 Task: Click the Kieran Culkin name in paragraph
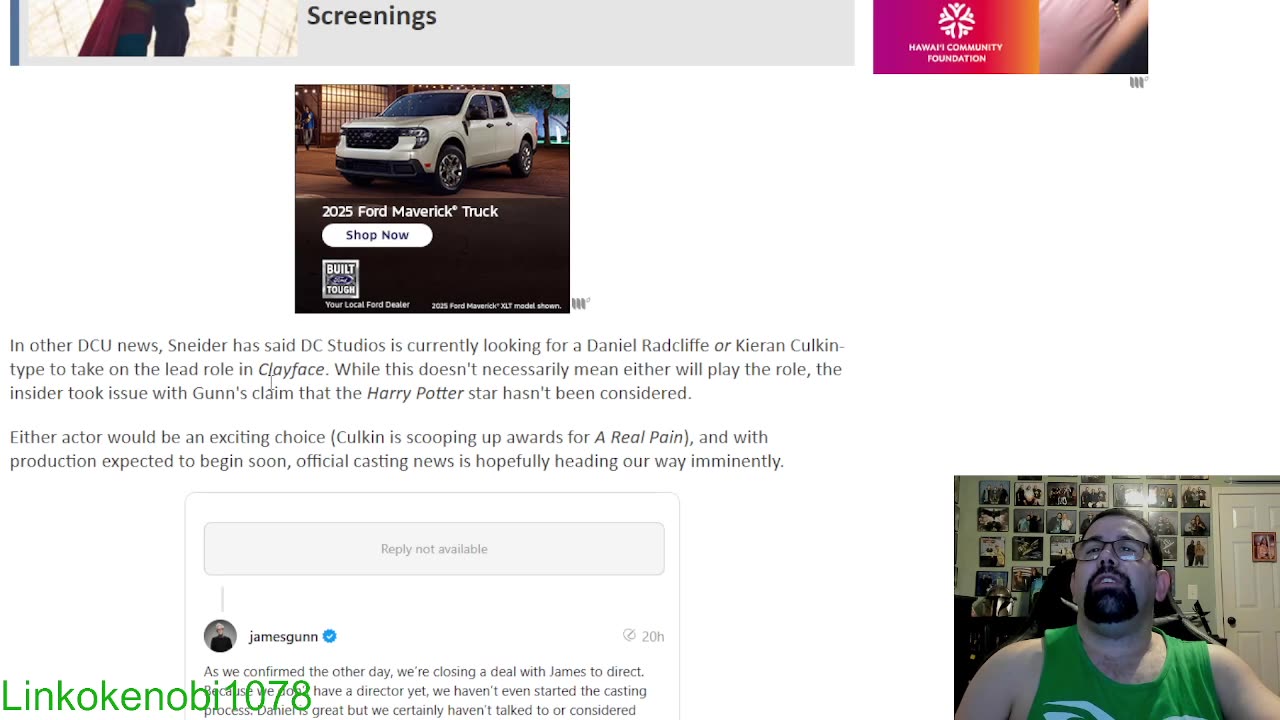[788, 345]
